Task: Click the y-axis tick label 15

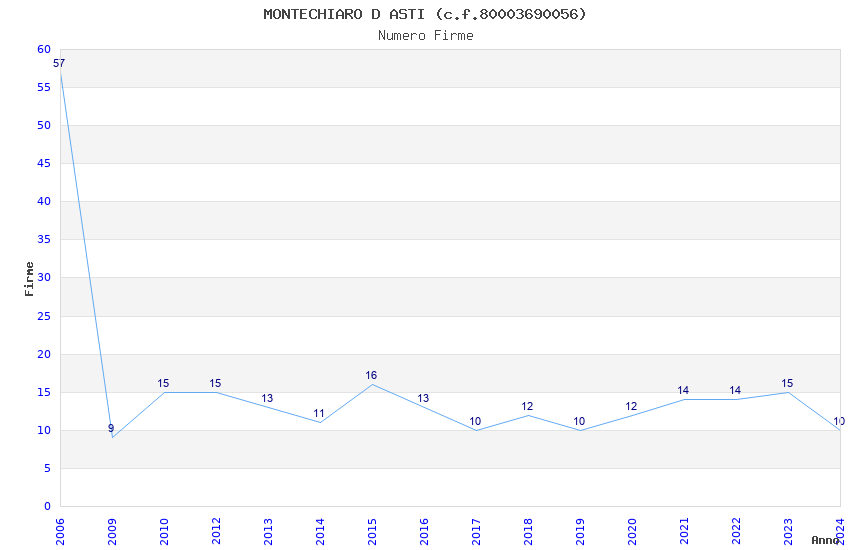Action: [x=44, y=392]
